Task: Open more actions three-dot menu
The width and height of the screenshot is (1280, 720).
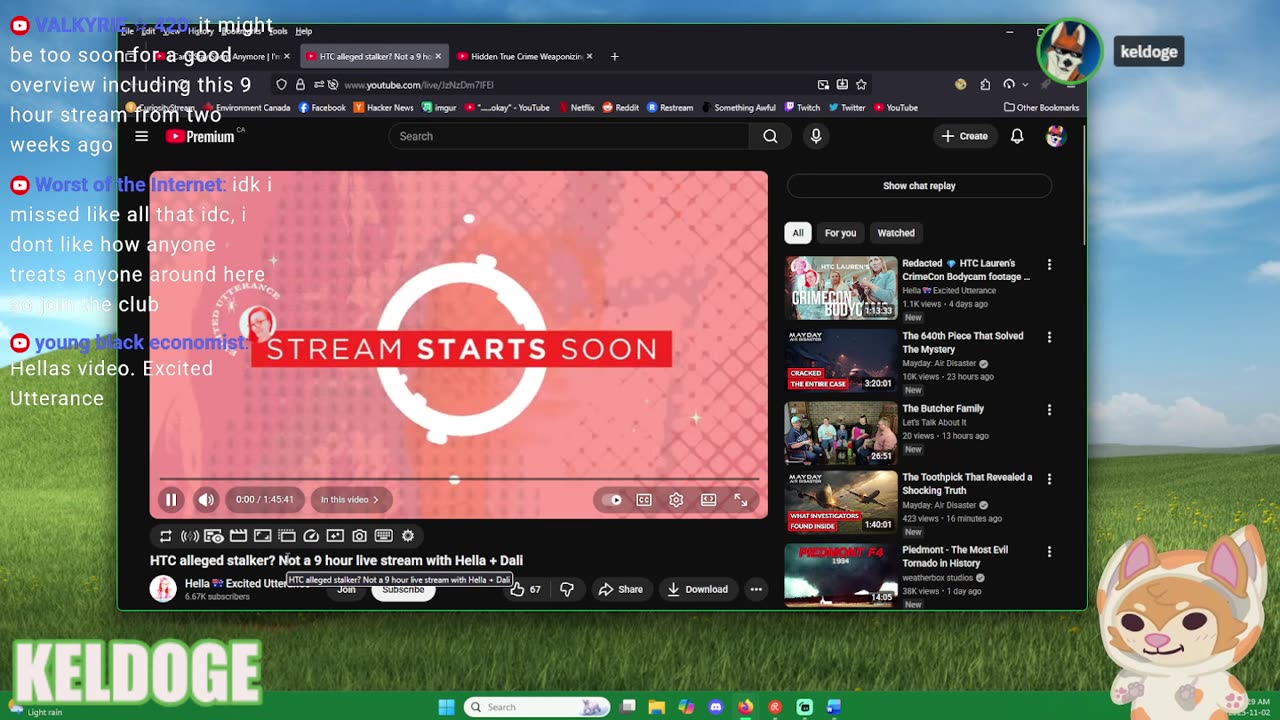Action: [x=756, y=589]
